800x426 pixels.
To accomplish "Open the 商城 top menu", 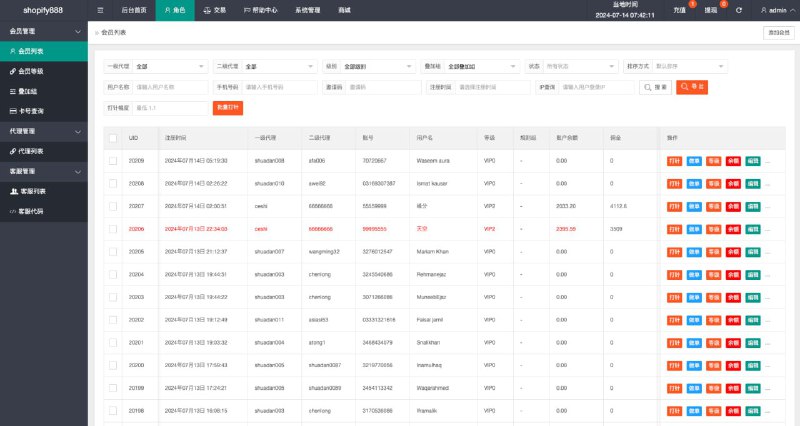I will [x=344, y=10].
